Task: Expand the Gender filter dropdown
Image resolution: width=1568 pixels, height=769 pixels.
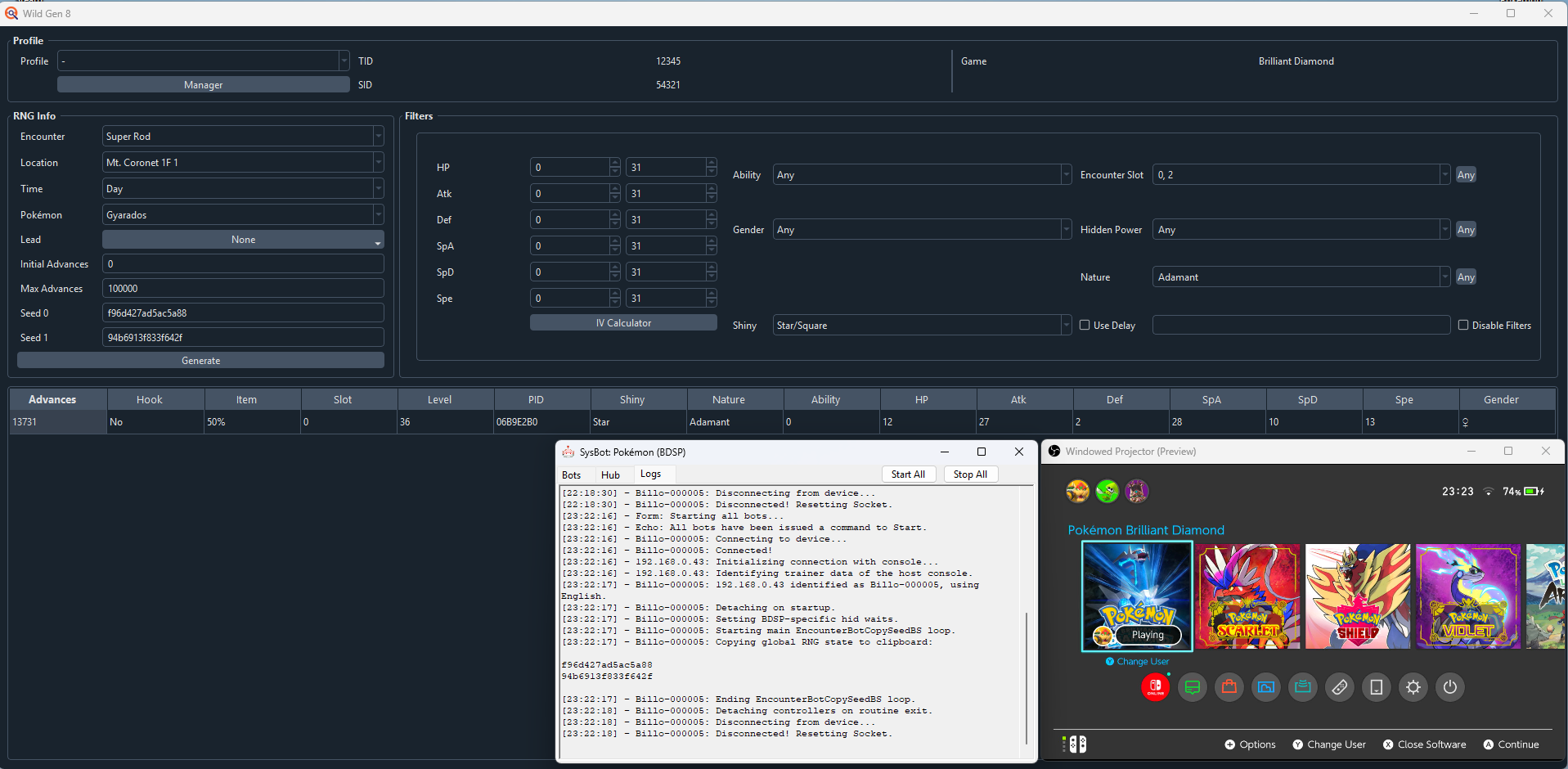Action: click(922, 229)
